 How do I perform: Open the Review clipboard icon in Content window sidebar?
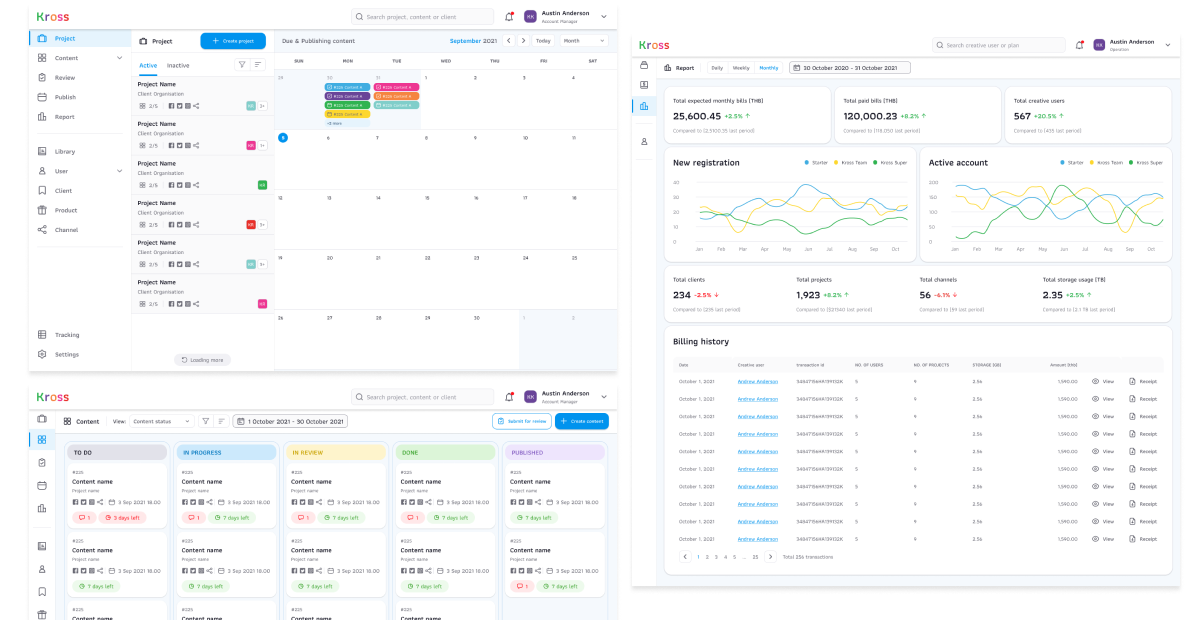(42, 463)
